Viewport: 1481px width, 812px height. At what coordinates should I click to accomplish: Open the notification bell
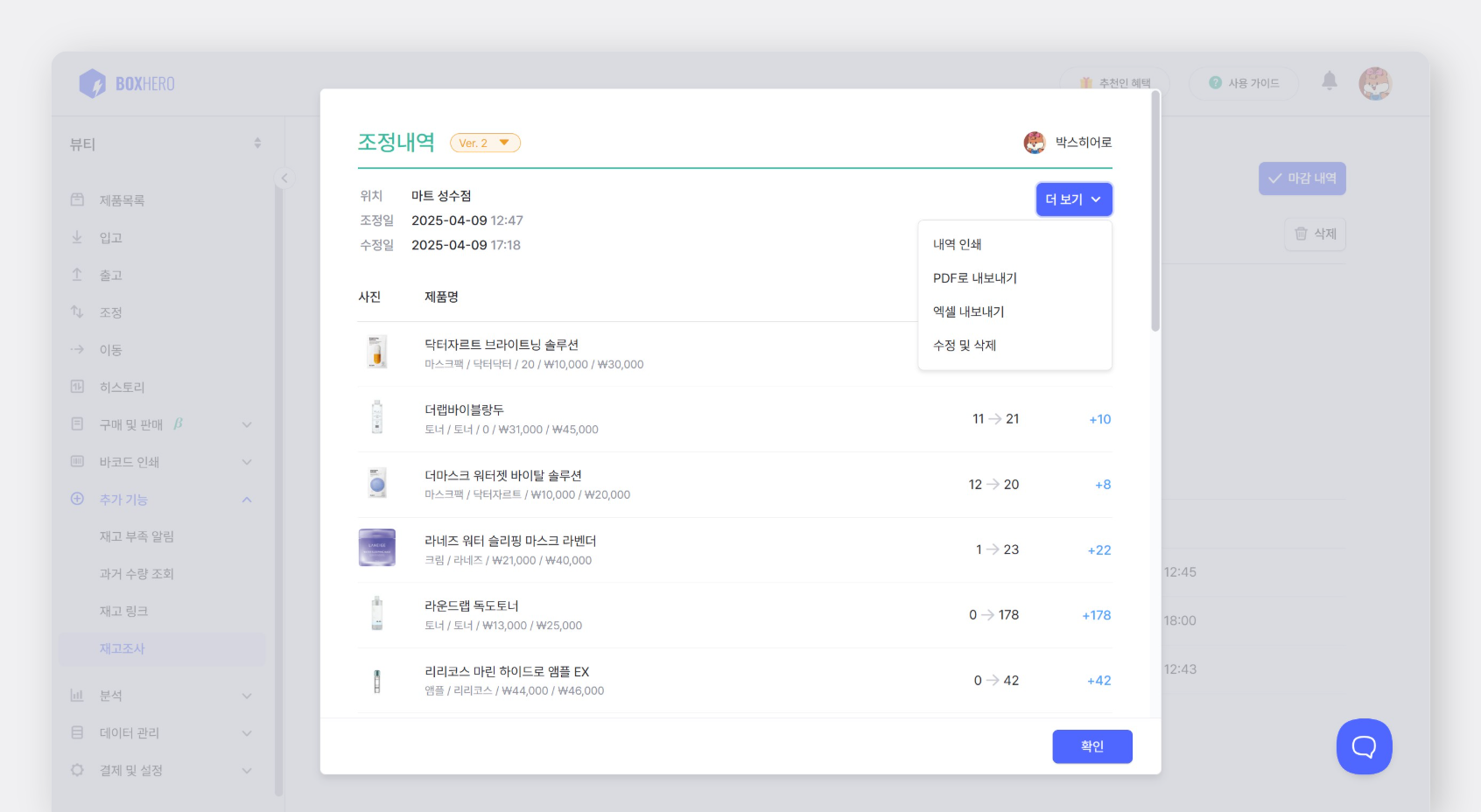1330,81
